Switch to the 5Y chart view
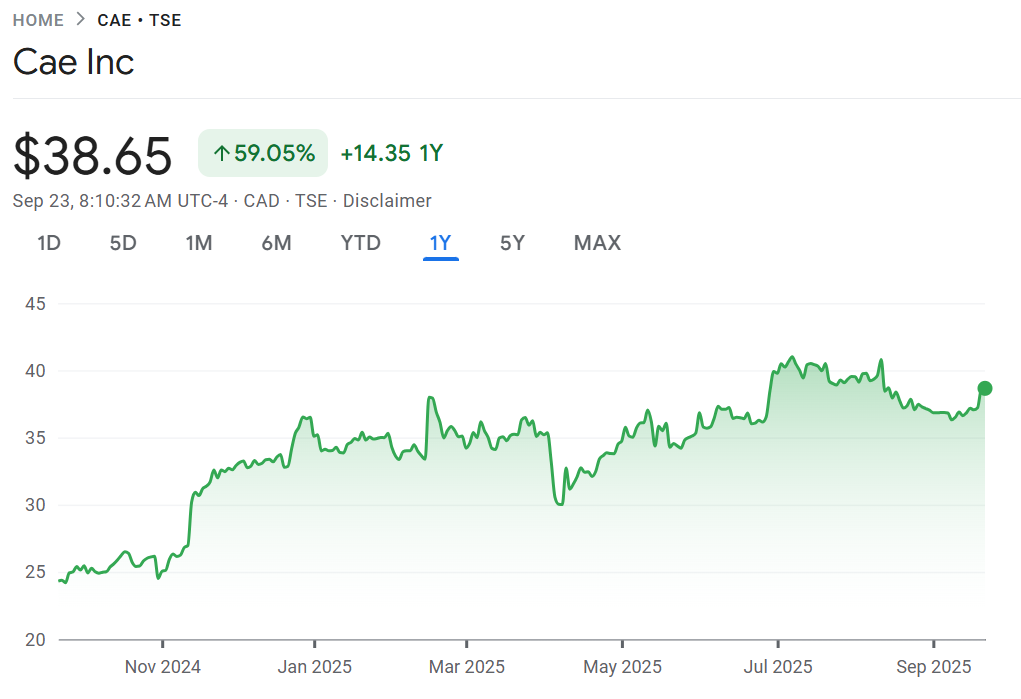 pyautogui.click(x=512, y=243)
